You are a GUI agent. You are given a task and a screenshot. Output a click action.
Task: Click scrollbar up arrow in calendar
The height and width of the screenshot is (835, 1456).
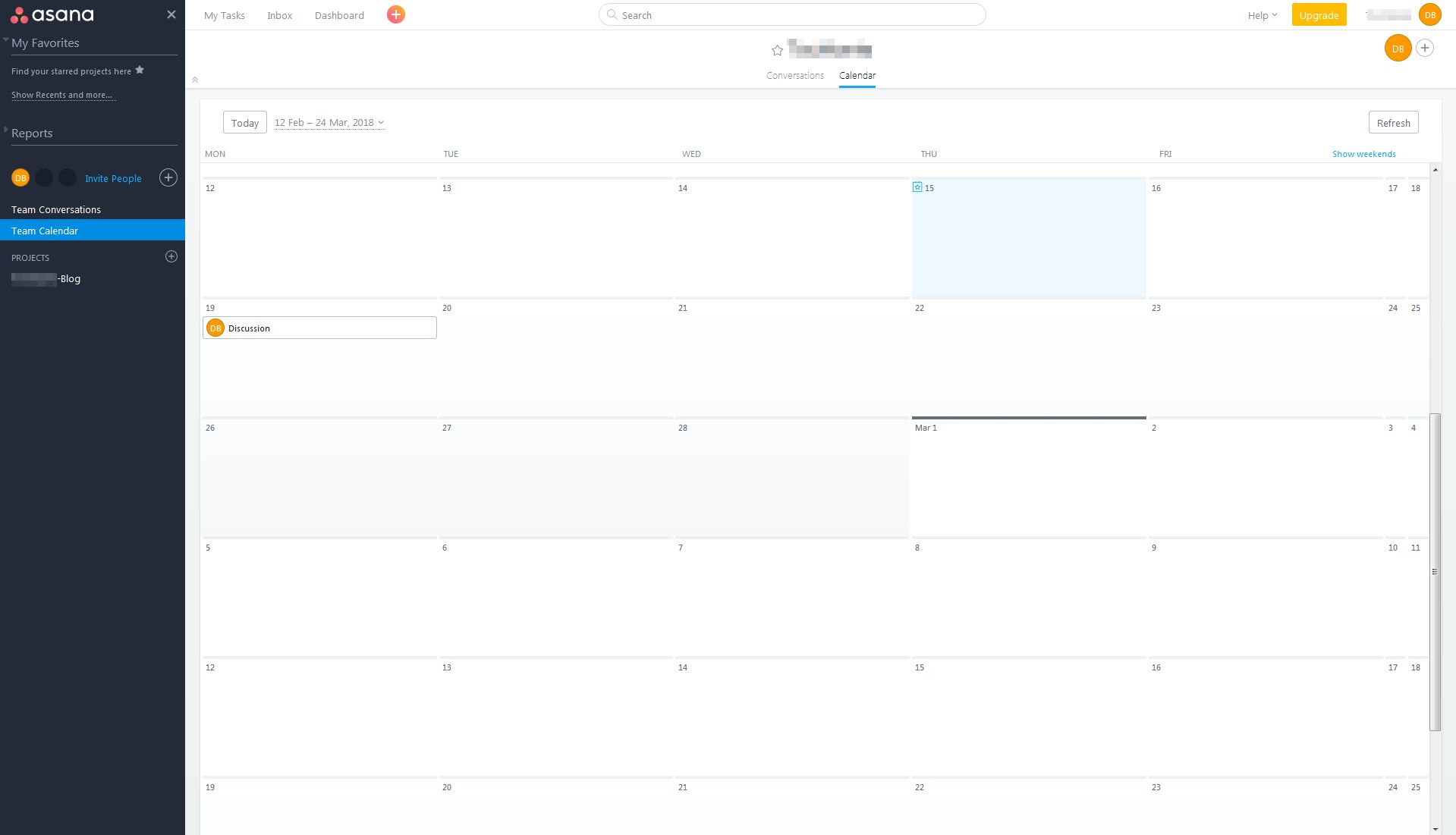[x=1435, y=169]
